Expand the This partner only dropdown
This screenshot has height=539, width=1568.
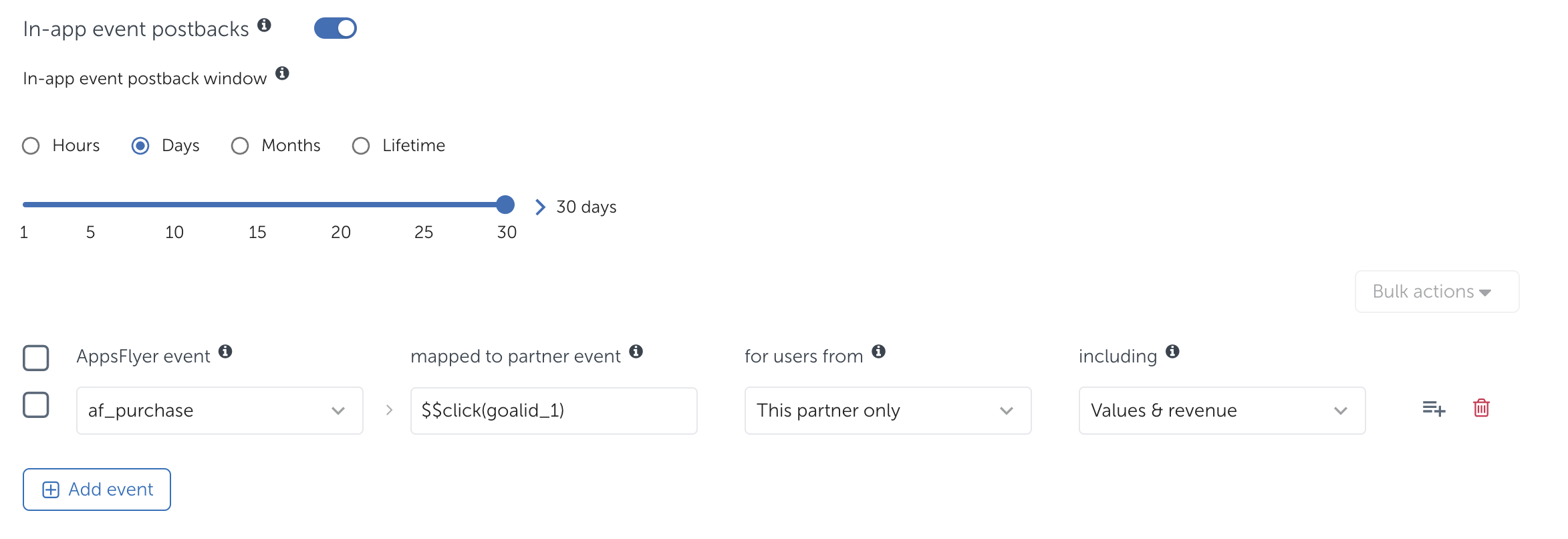pos(888,410)
